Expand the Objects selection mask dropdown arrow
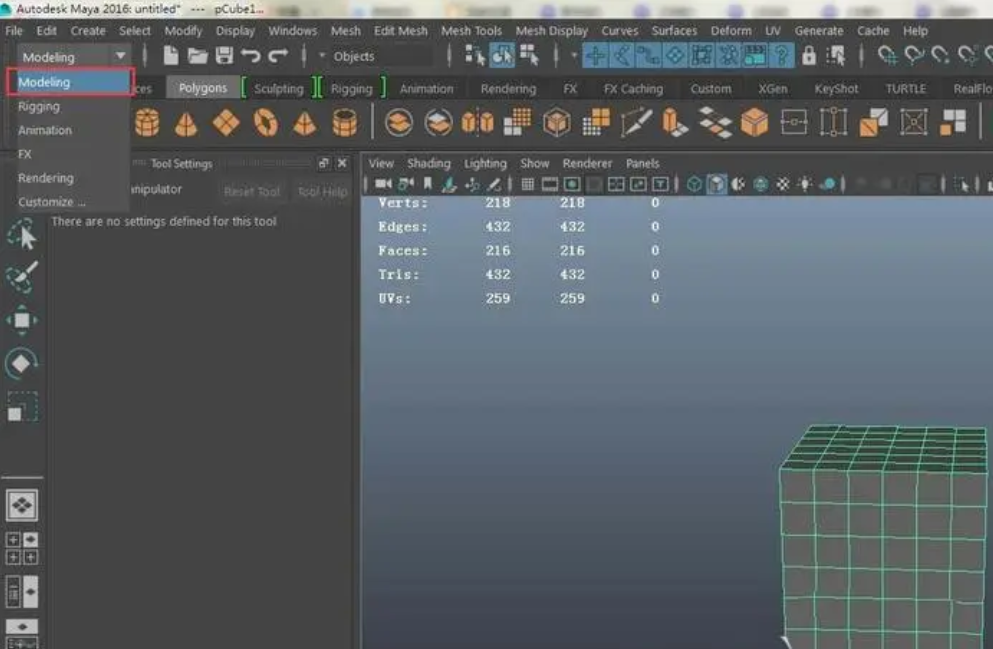993x649 pixels. 322,56
